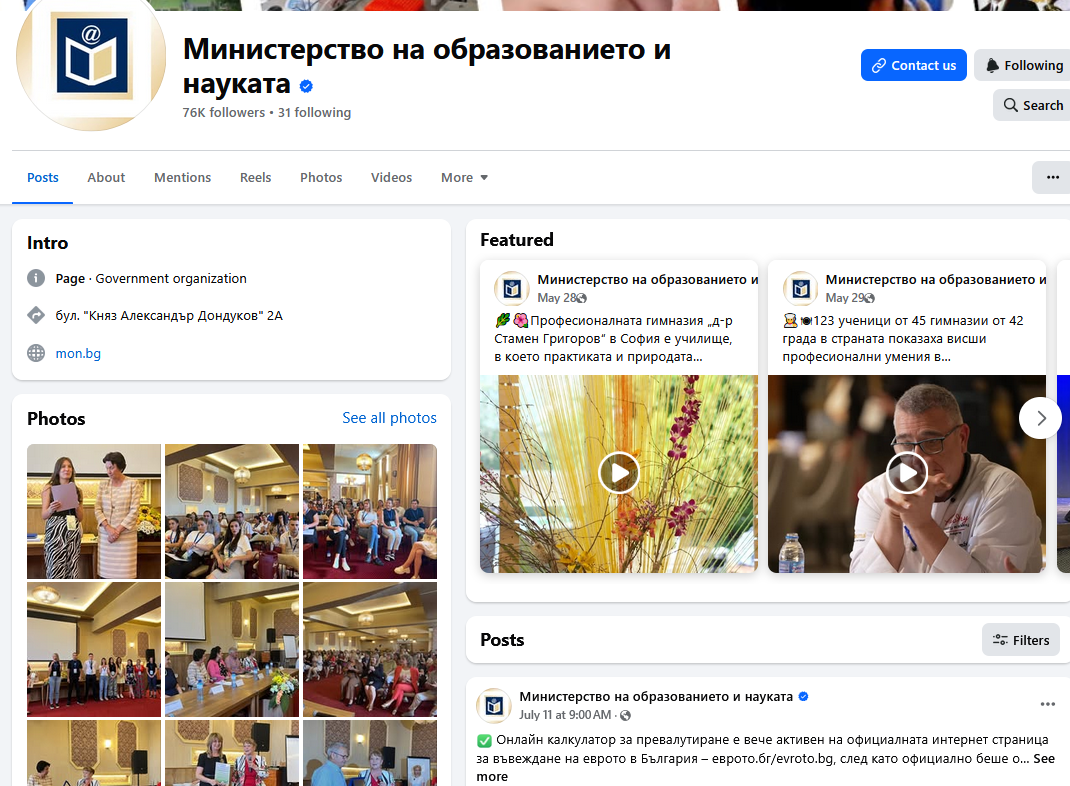
Task: Open bottom-middle photo of women presenting
Action: click(x=232, y=753)
